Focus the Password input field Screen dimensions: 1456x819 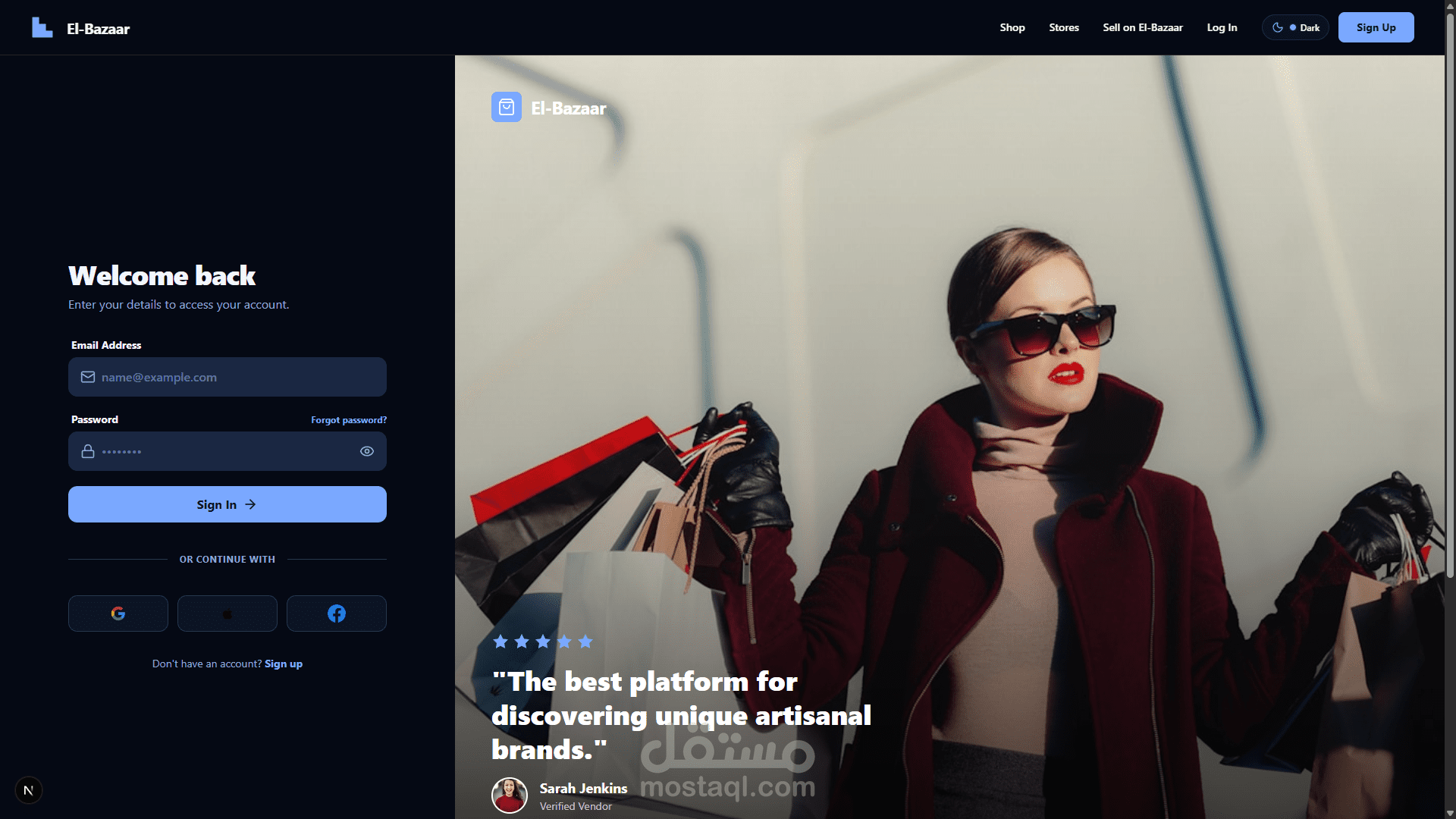pyautogui.click(x=227, y=451)
